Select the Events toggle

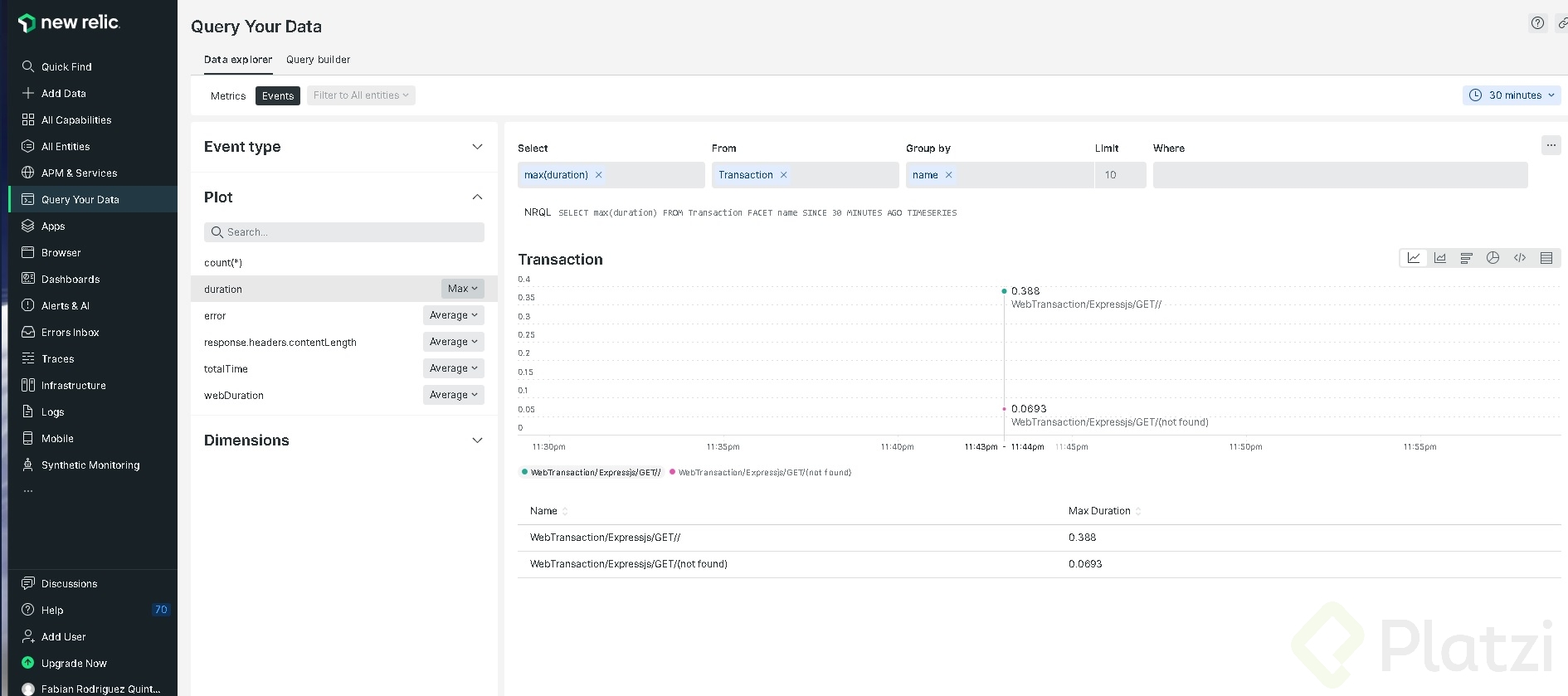(x=278, y=95)
